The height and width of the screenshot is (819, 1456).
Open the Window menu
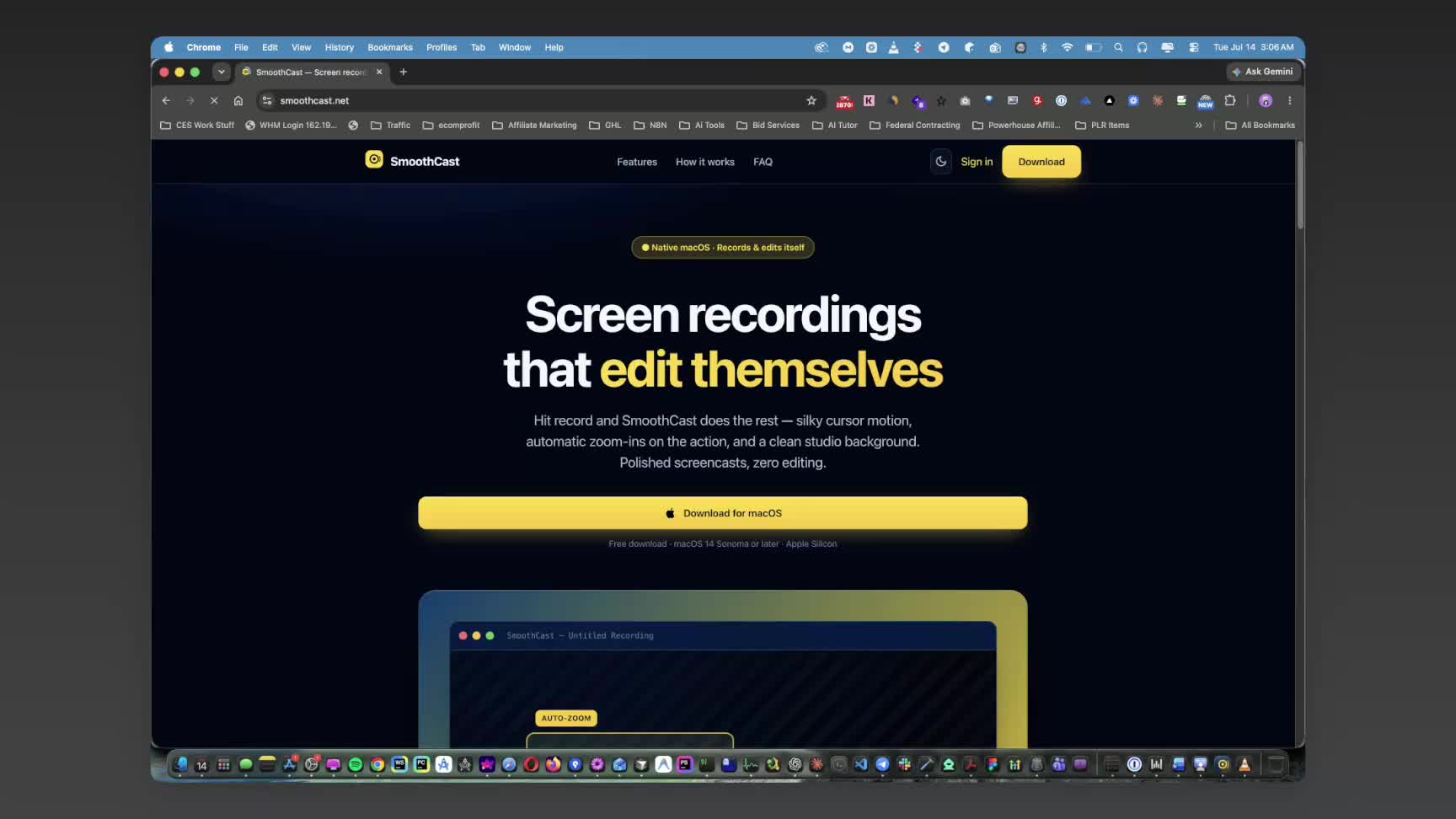[514, 47]
